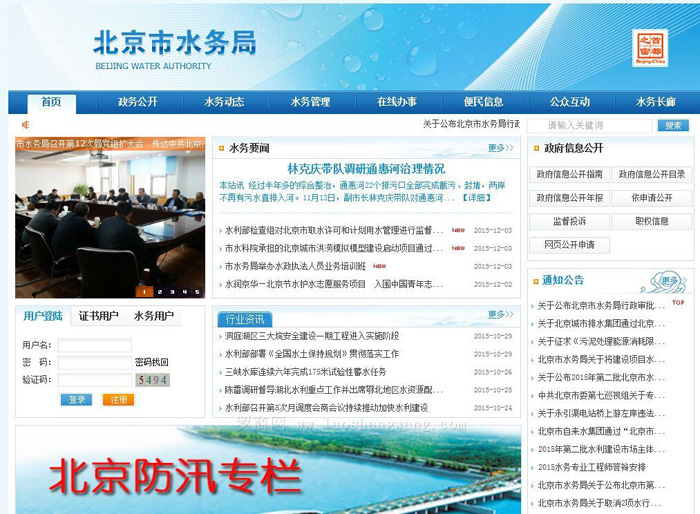Click the 搜索 search button
The image size is (700, 514).
pos(673,125)
